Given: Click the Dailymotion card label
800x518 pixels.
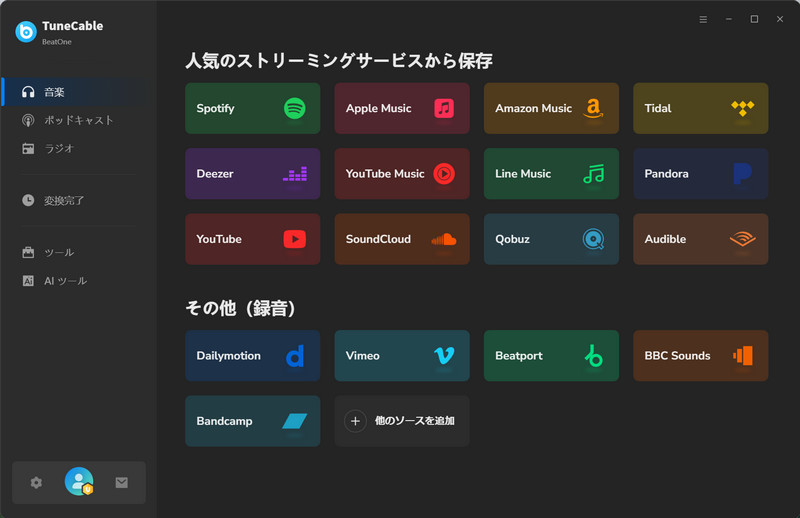Looking at the screenshot, I should 229,356.
